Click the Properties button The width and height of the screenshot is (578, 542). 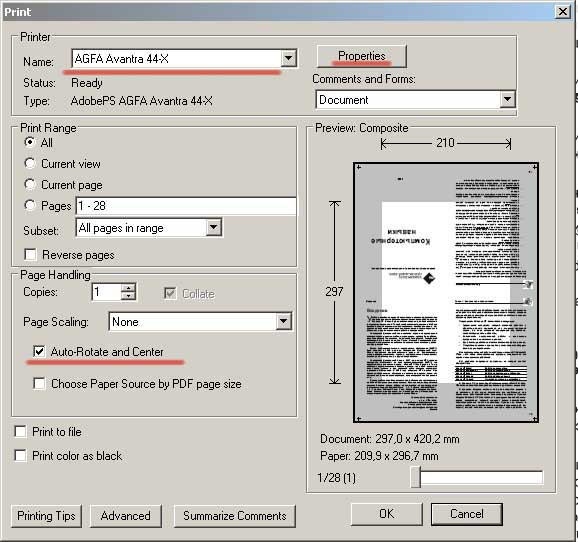coord(362,56)
